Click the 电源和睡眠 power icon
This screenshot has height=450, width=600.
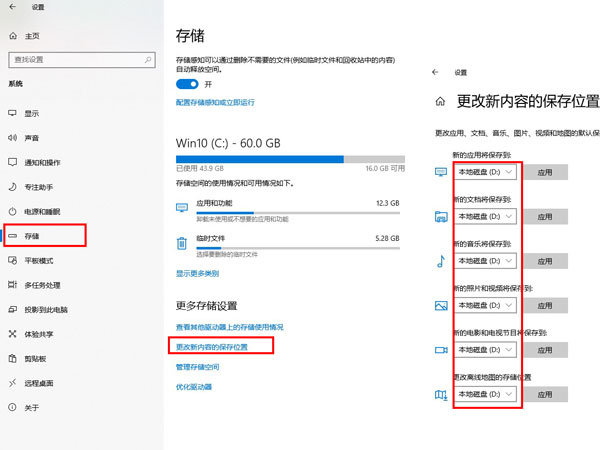(x=13, y=211)
